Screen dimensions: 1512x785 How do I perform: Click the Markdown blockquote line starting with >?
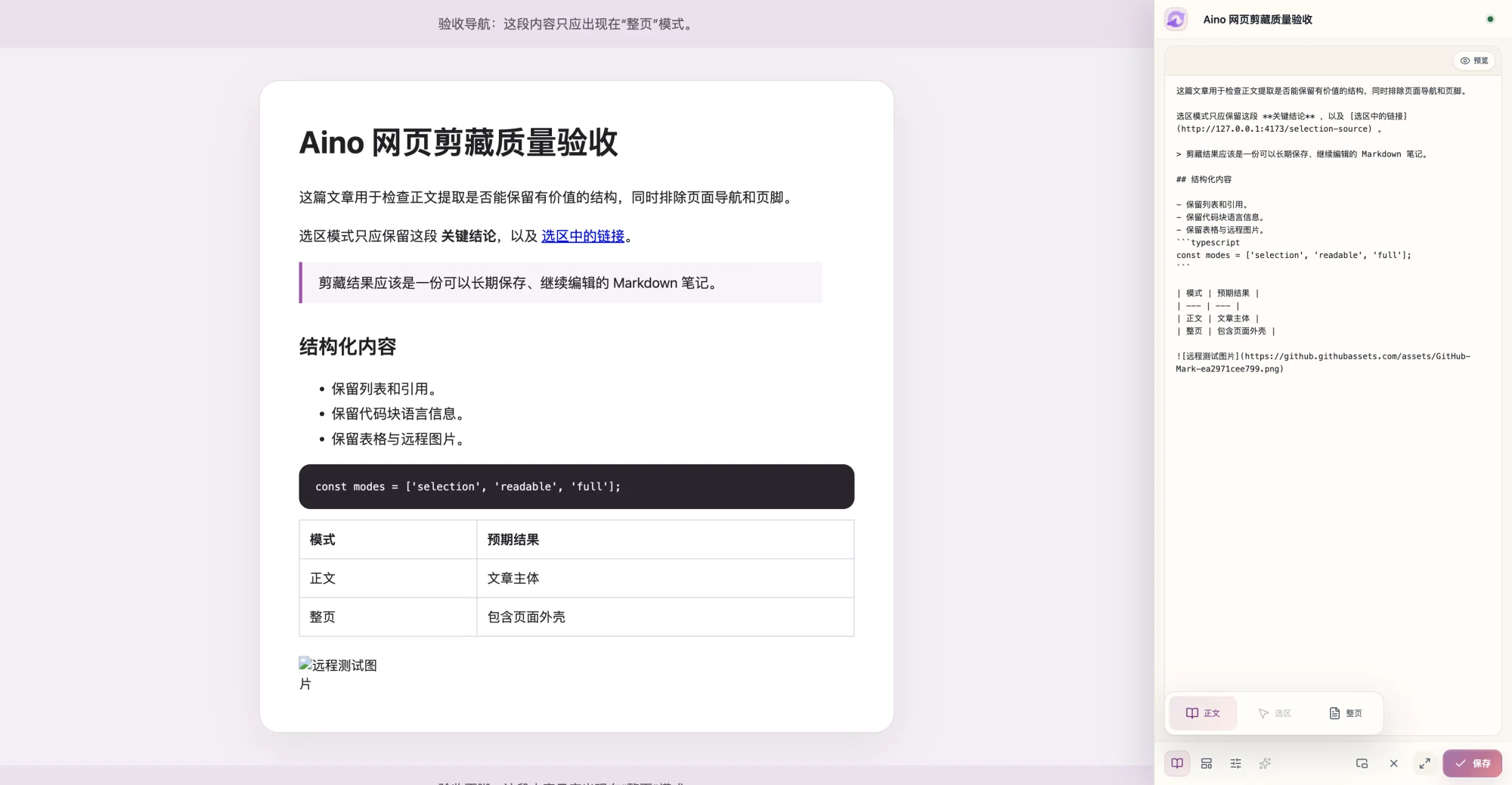coord(1303,154)
